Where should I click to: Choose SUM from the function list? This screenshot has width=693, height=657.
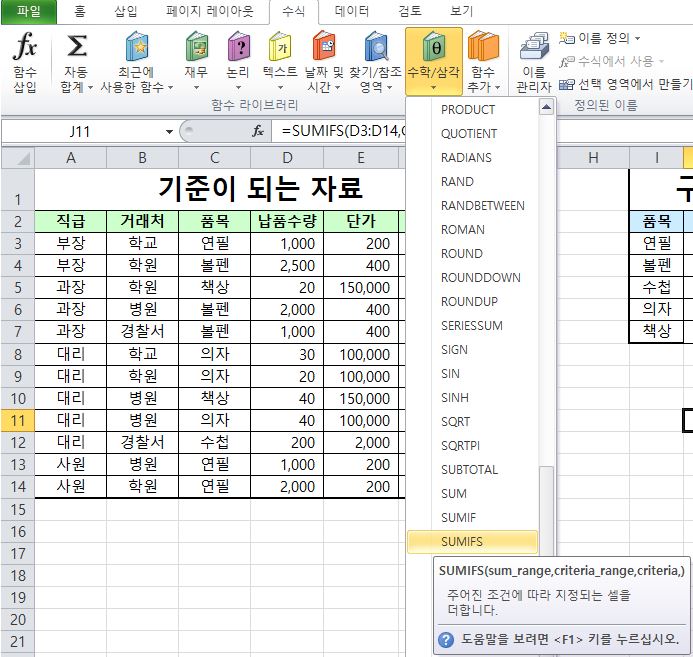point(472,494)
